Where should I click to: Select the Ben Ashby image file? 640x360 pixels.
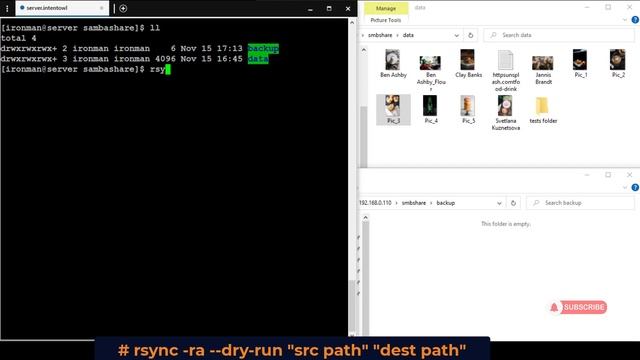click(393, 64)
